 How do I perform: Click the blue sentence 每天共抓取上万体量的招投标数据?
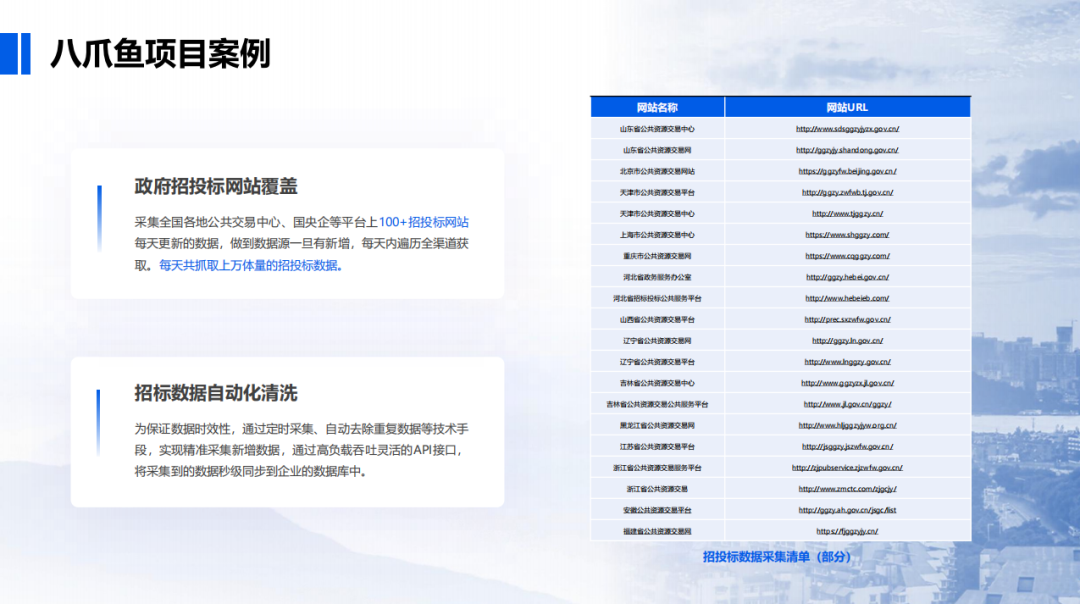251,265
